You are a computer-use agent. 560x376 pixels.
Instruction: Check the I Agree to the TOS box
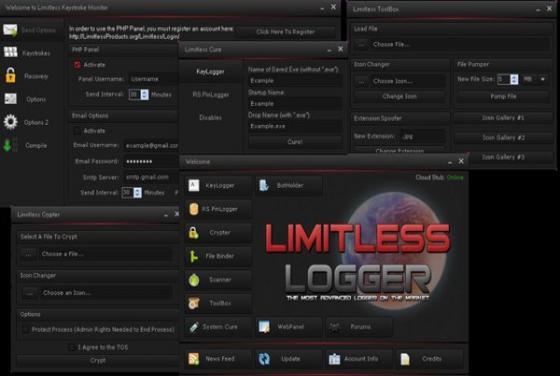(72, 347)
